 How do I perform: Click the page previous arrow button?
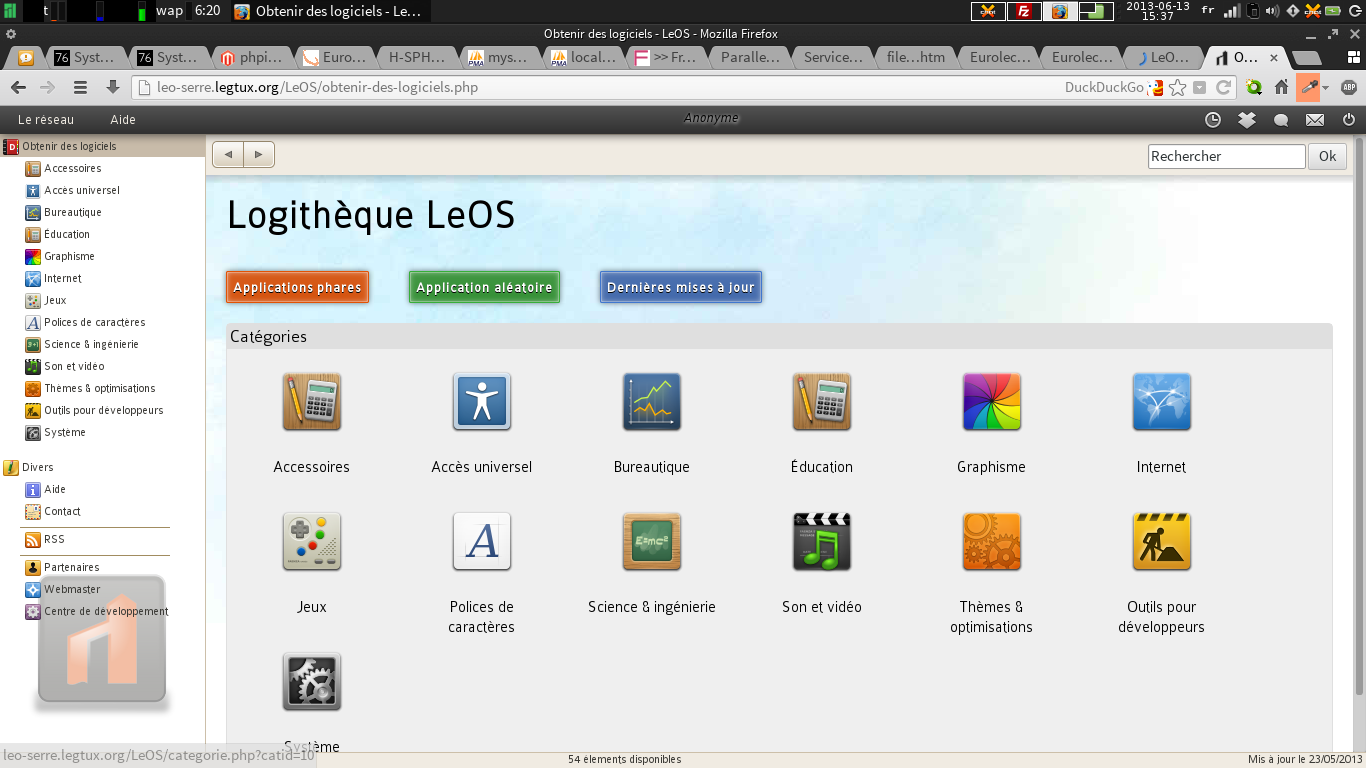228,155
